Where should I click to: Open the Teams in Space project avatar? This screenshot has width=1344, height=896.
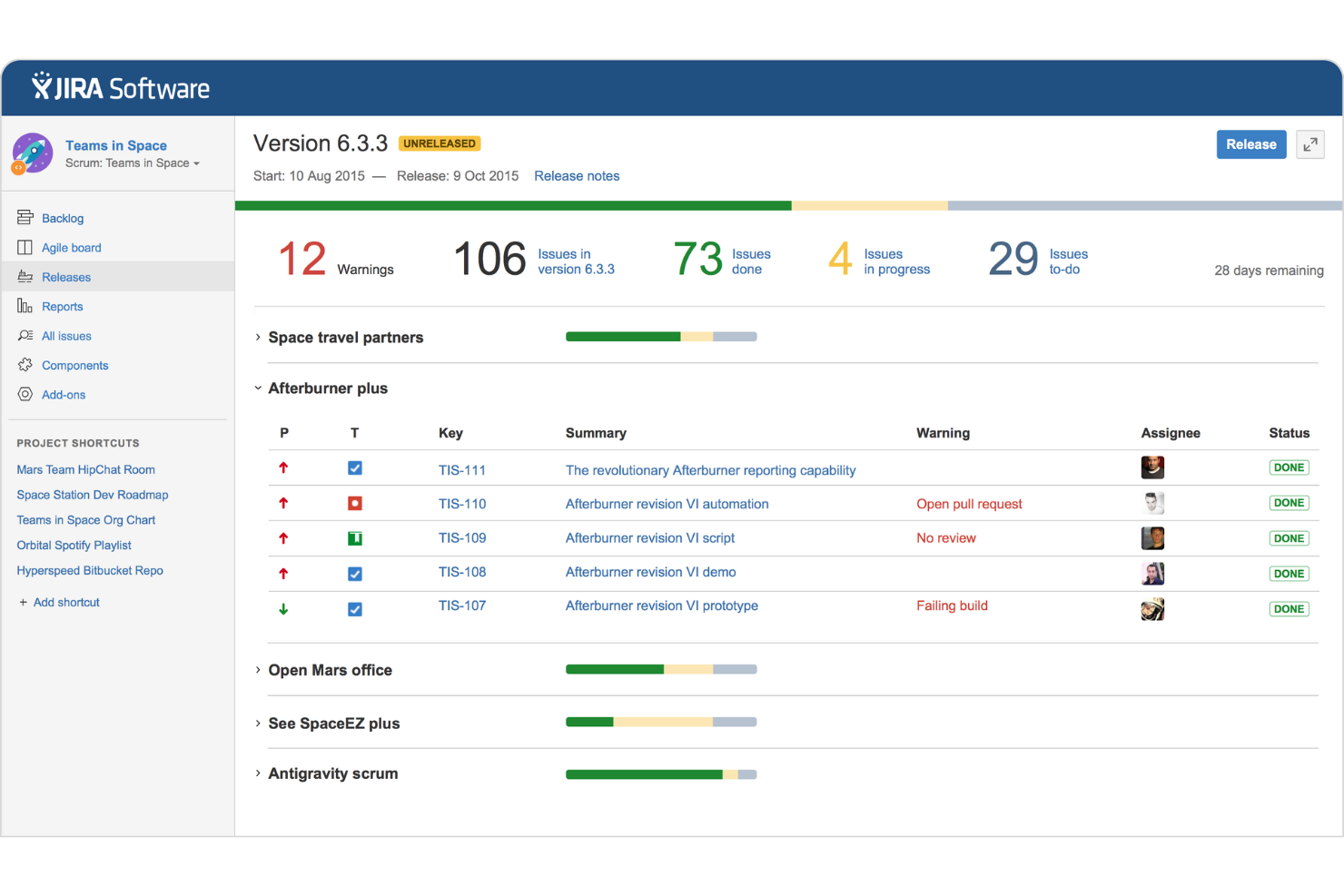[33, 153]
